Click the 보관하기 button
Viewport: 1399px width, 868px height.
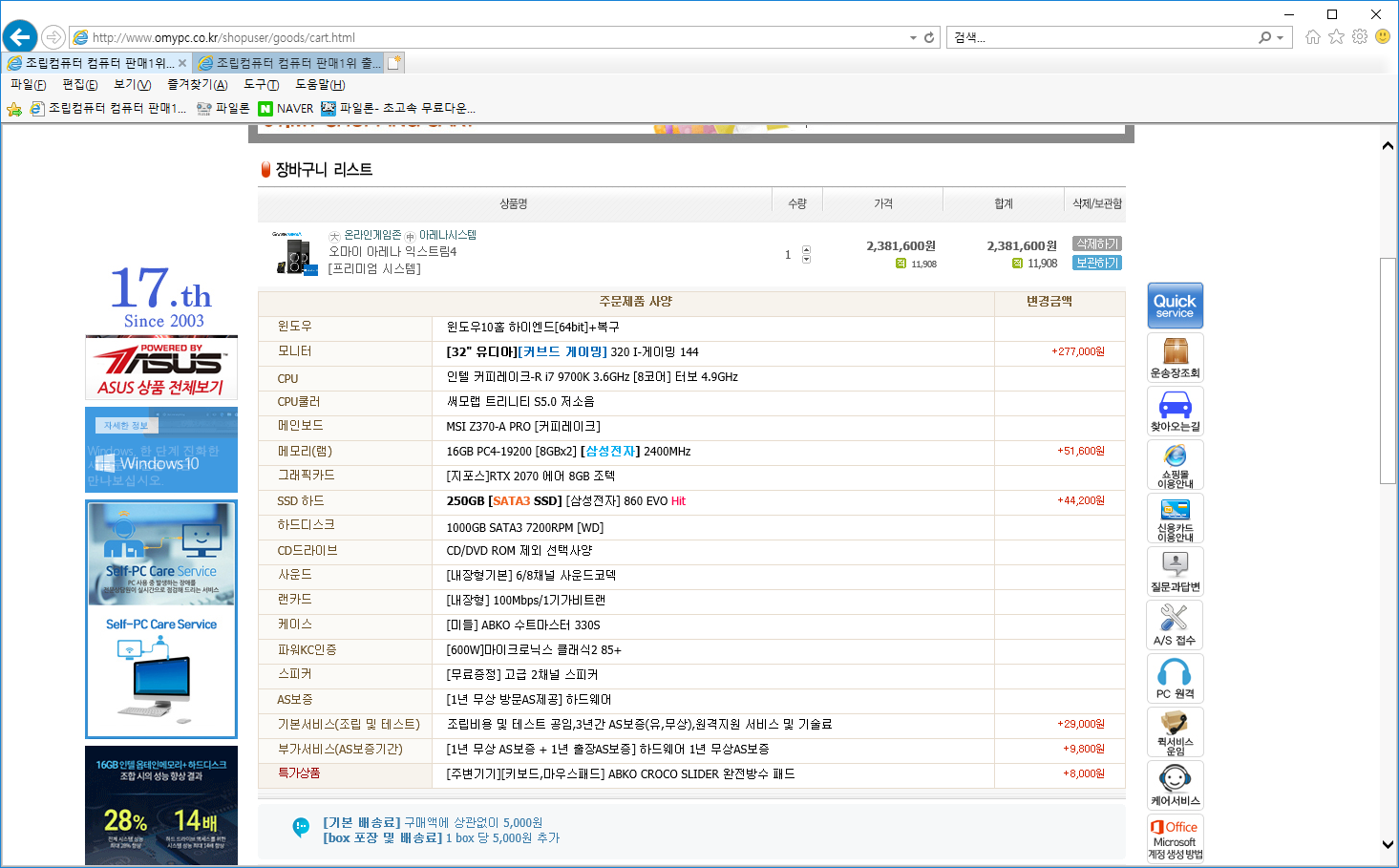[x=1097, y=263]
